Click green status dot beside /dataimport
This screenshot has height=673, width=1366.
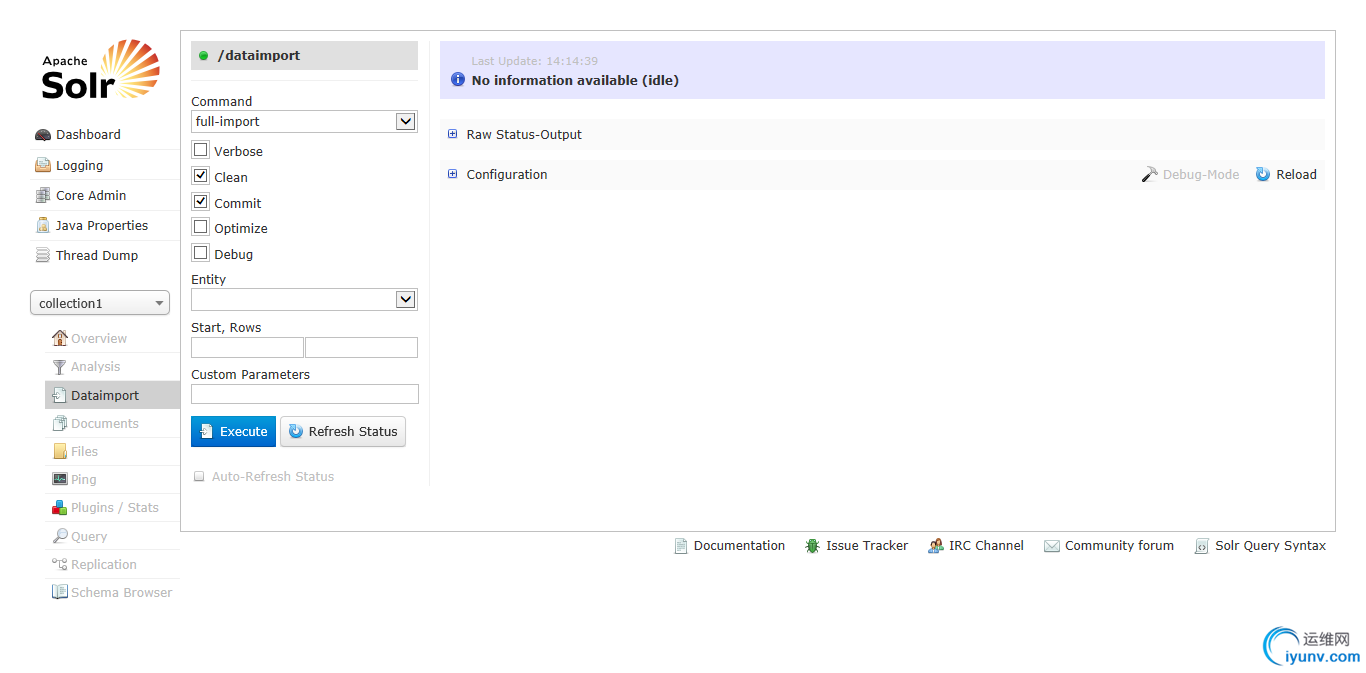[204, 56]
